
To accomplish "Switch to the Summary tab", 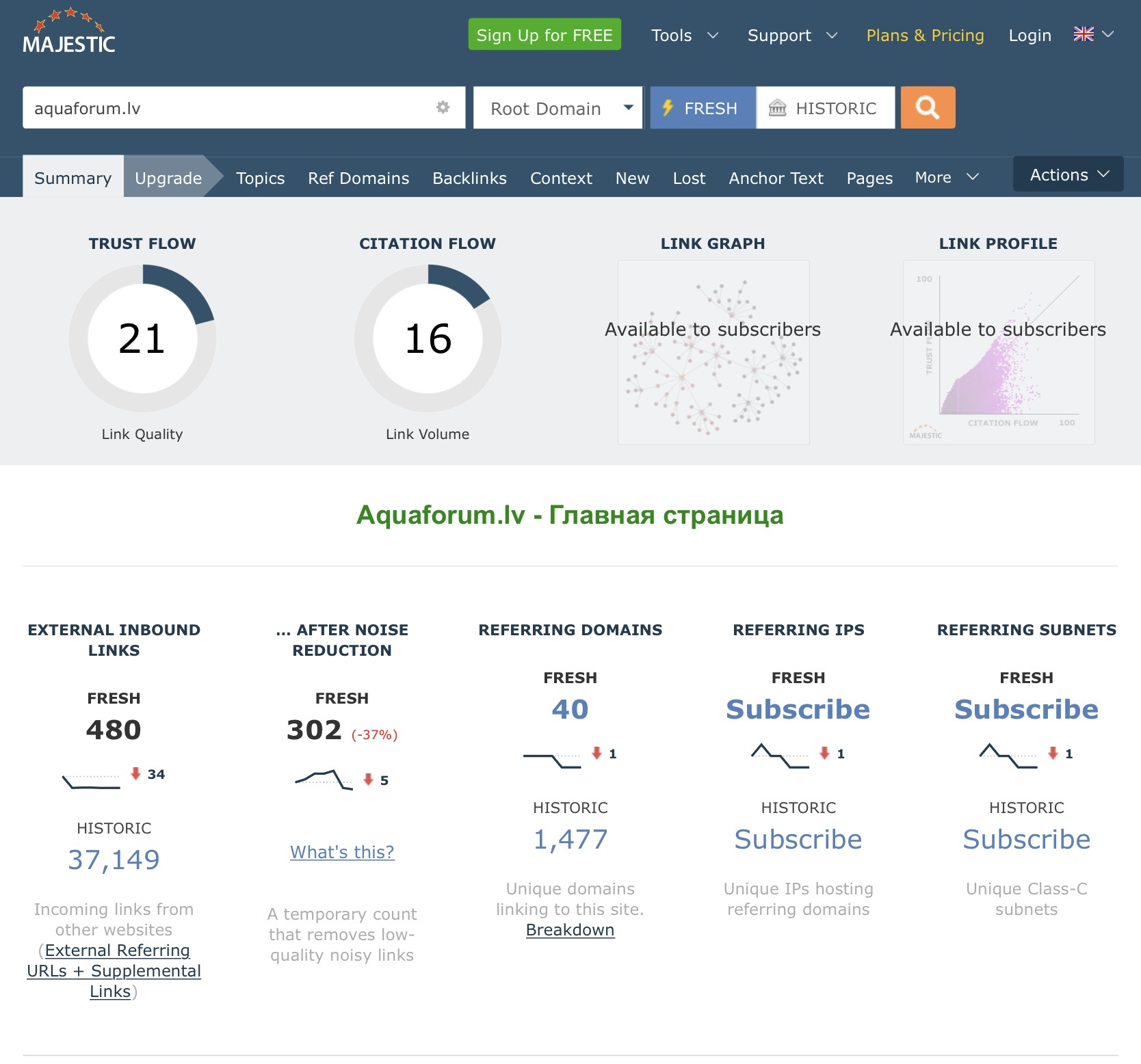I will coord(73,178).
